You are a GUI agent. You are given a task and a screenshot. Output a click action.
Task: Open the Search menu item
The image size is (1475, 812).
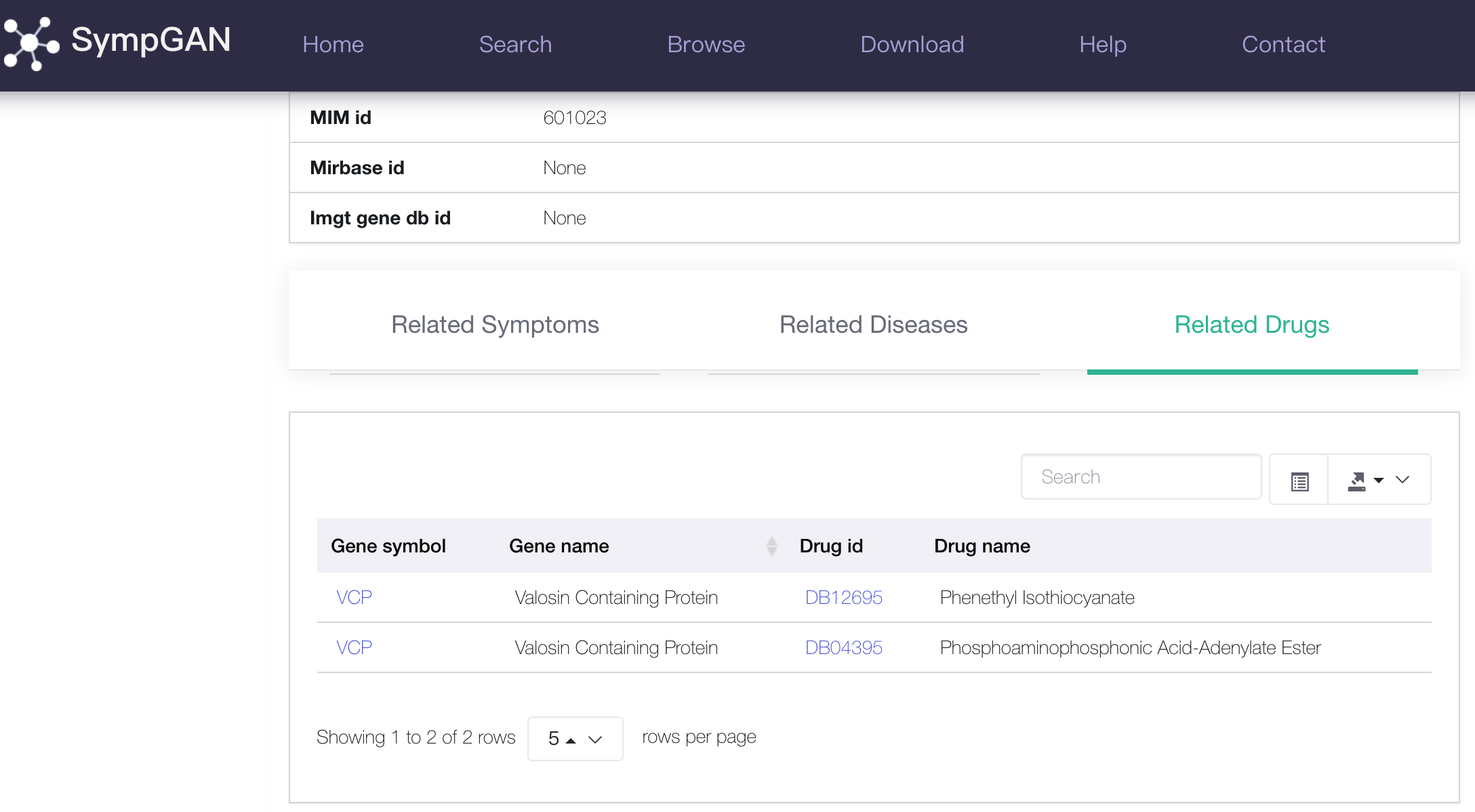click(x=515, y=45)
